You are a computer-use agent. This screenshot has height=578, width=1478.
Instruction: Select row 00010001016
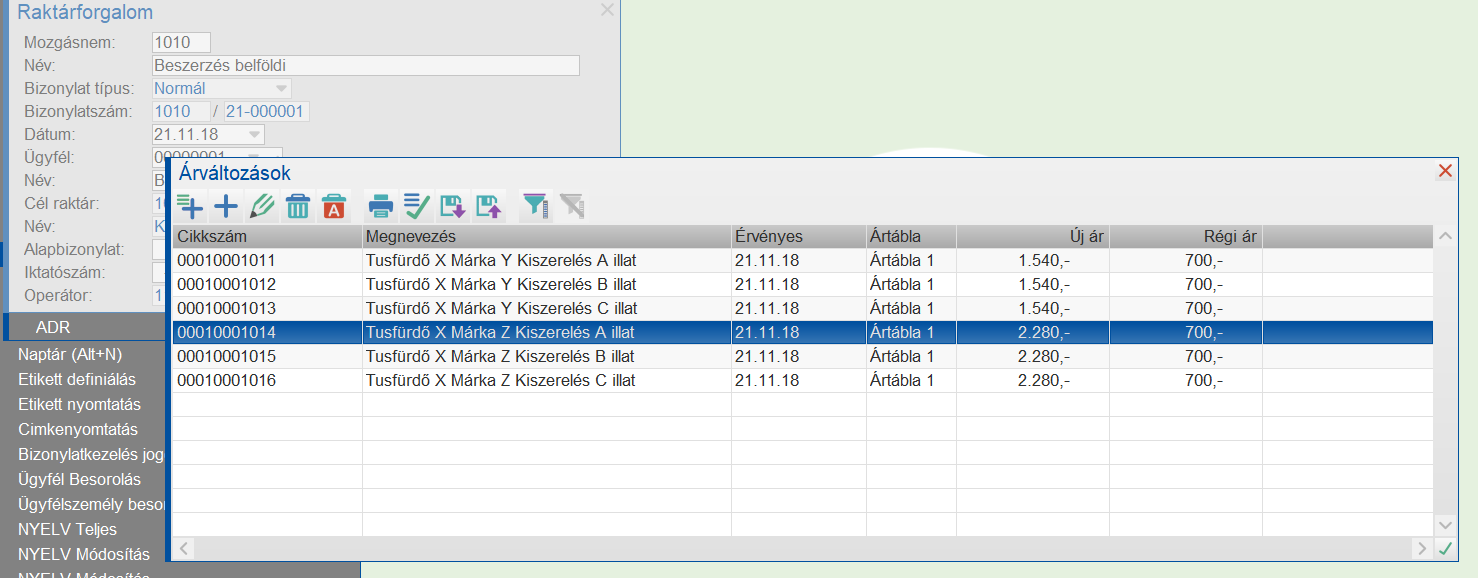point(803,380)
